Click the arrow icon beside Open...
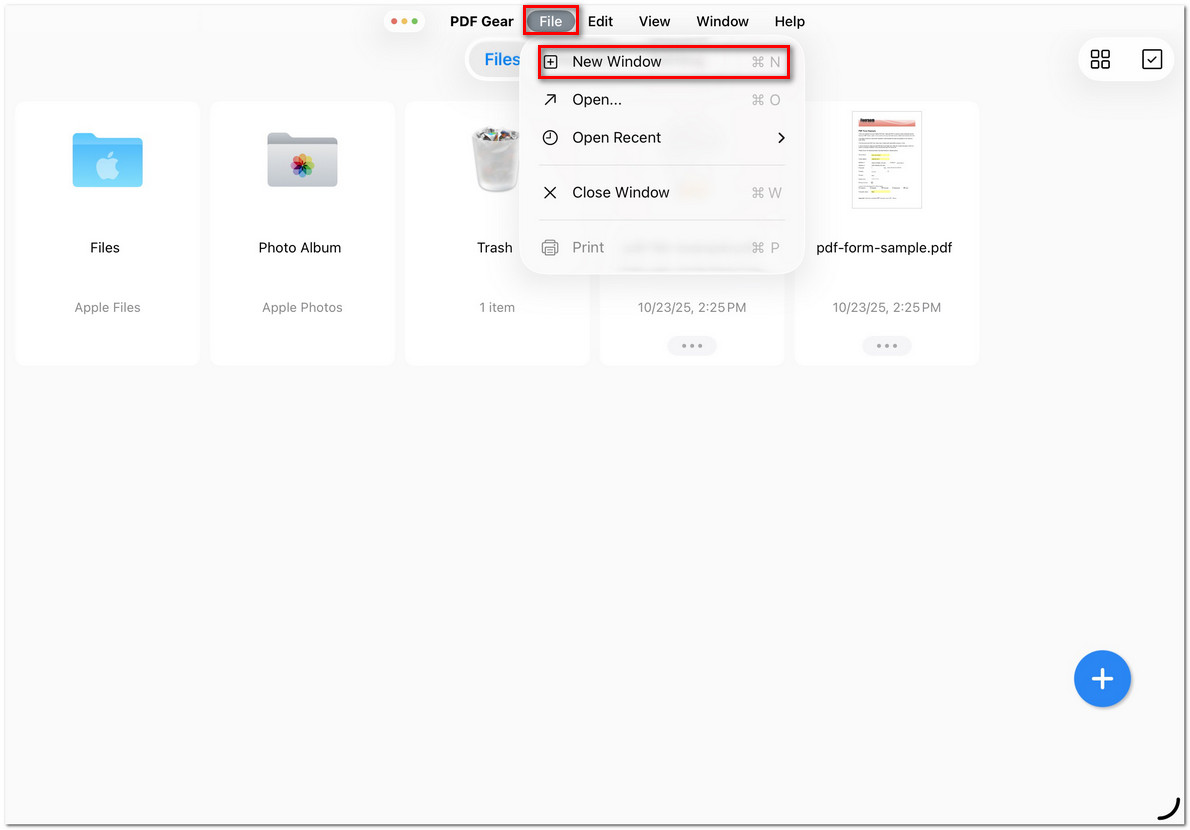The width and height of the screenshot is (1190, 830). click(551, 99)
